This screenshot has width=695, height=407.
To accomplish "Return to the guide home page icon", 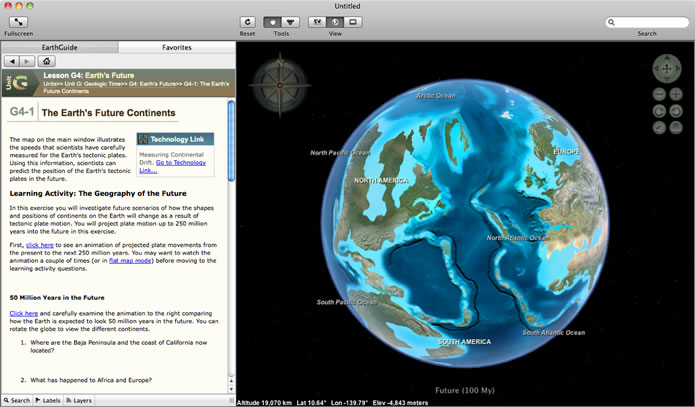I will pos(47,61).
